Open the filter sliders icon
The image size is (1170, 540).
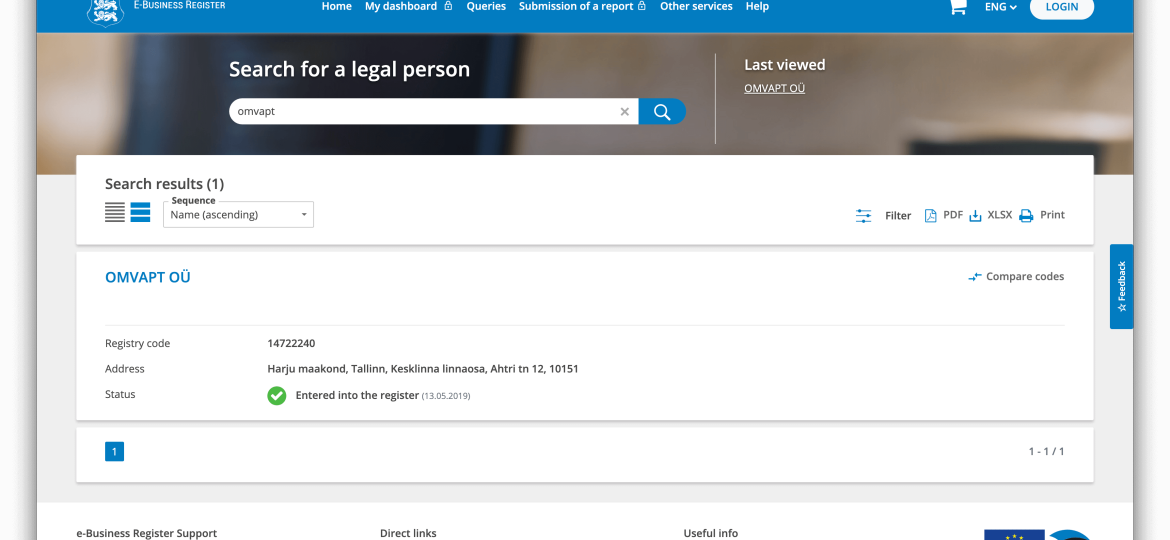point(863,216)
